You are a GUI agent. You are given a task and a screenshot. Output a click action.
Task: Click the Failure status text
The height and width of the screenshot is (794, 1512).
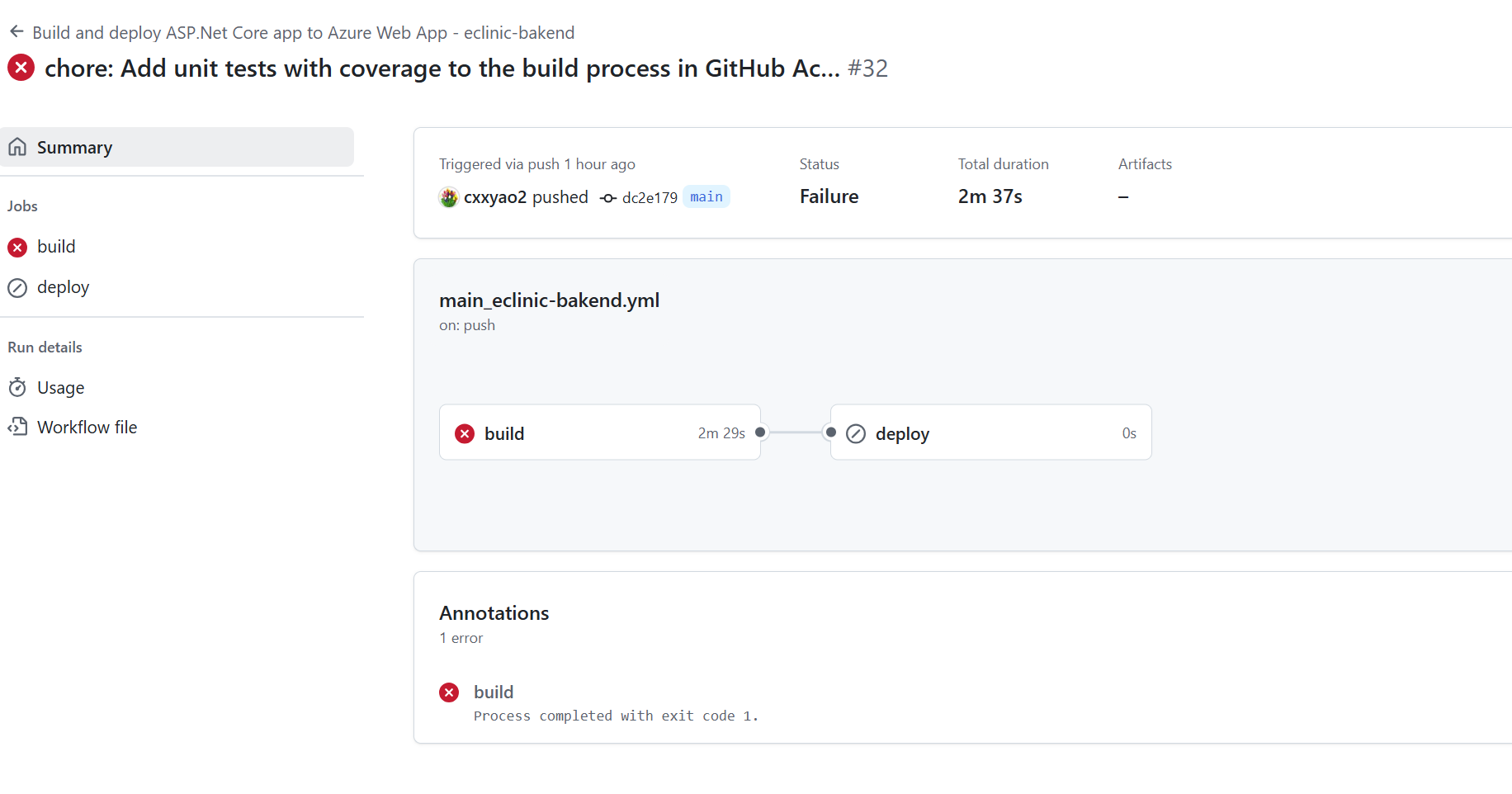829,196
